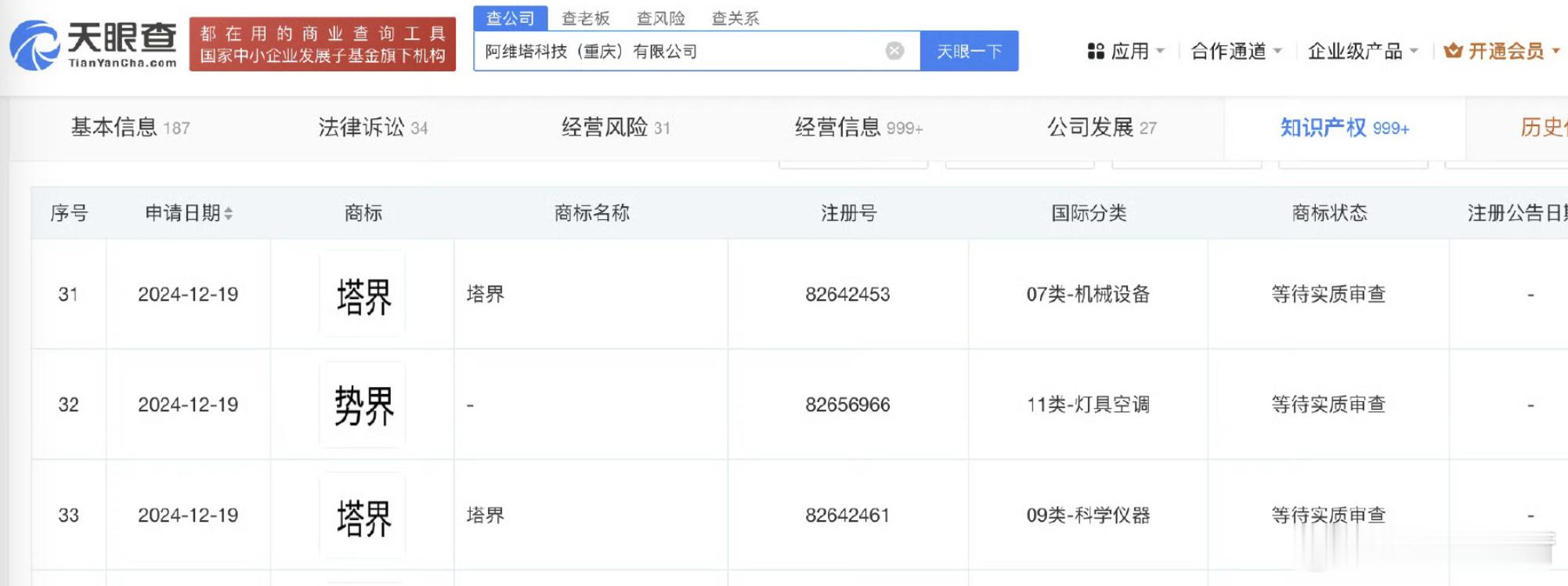Click serial number 32
Image resolution: width=1568 pixels, height=586 pixels.
(x=69, y=405)
